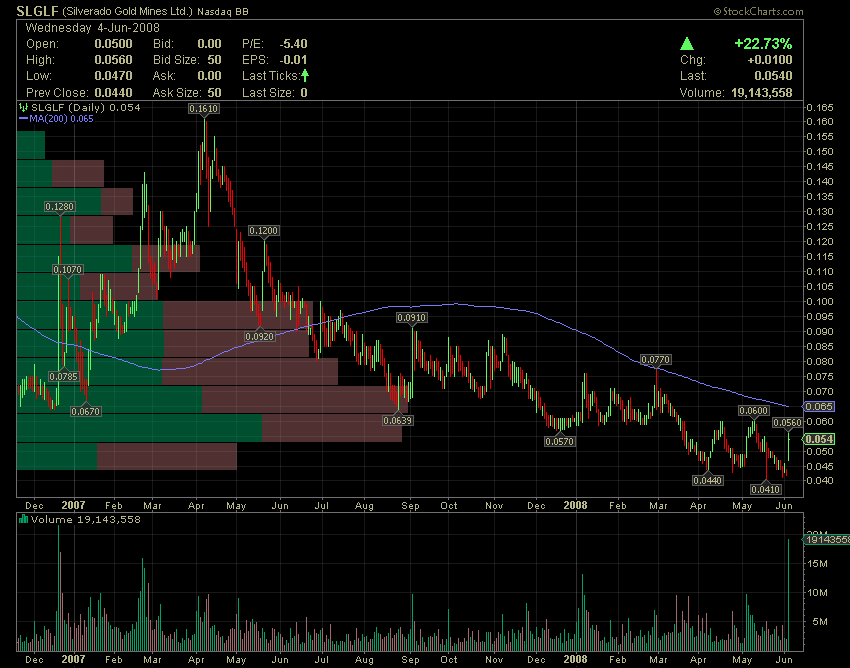Click the header Volume 19,143,558 figure
Screen dimensions: 850x668
click(762, 93)
